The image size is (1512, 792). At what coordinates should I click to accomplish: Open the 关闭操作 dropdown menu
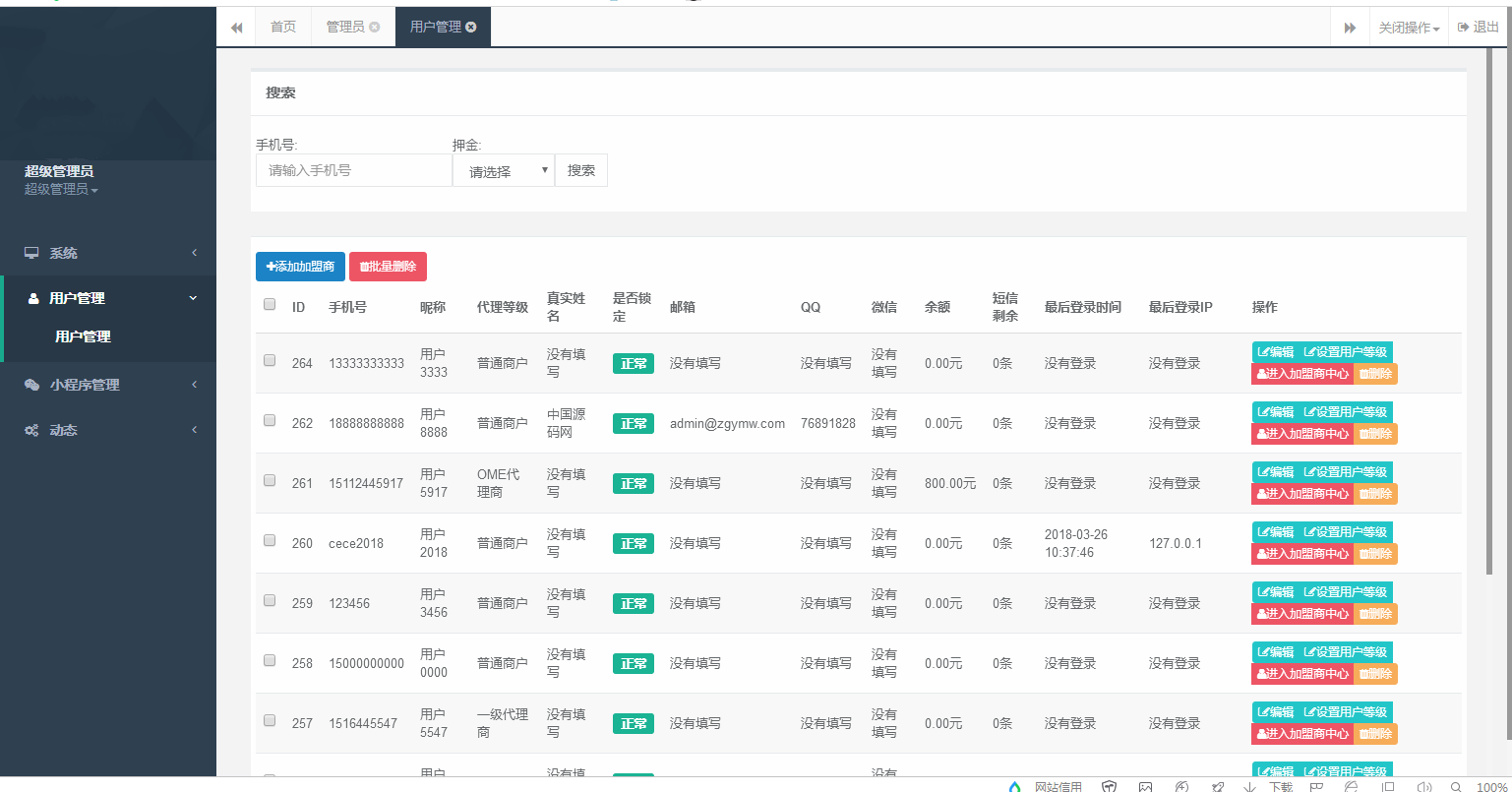(x=1408, y=28)
